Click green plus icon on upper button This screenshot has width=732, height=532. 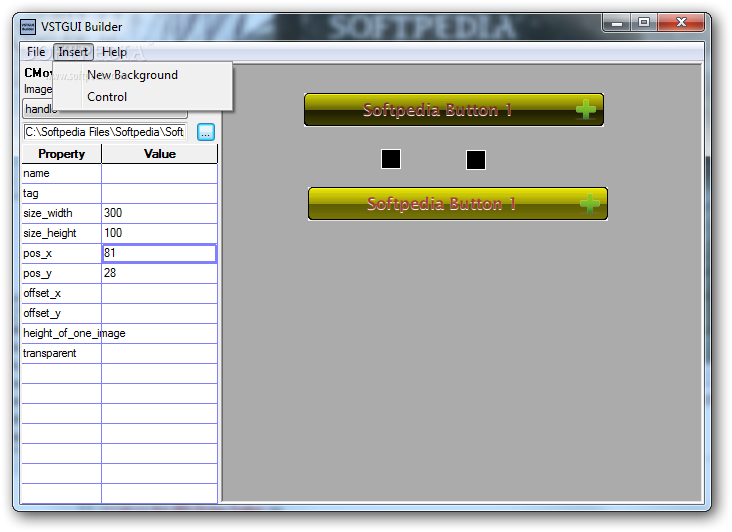tap(585, 110)
